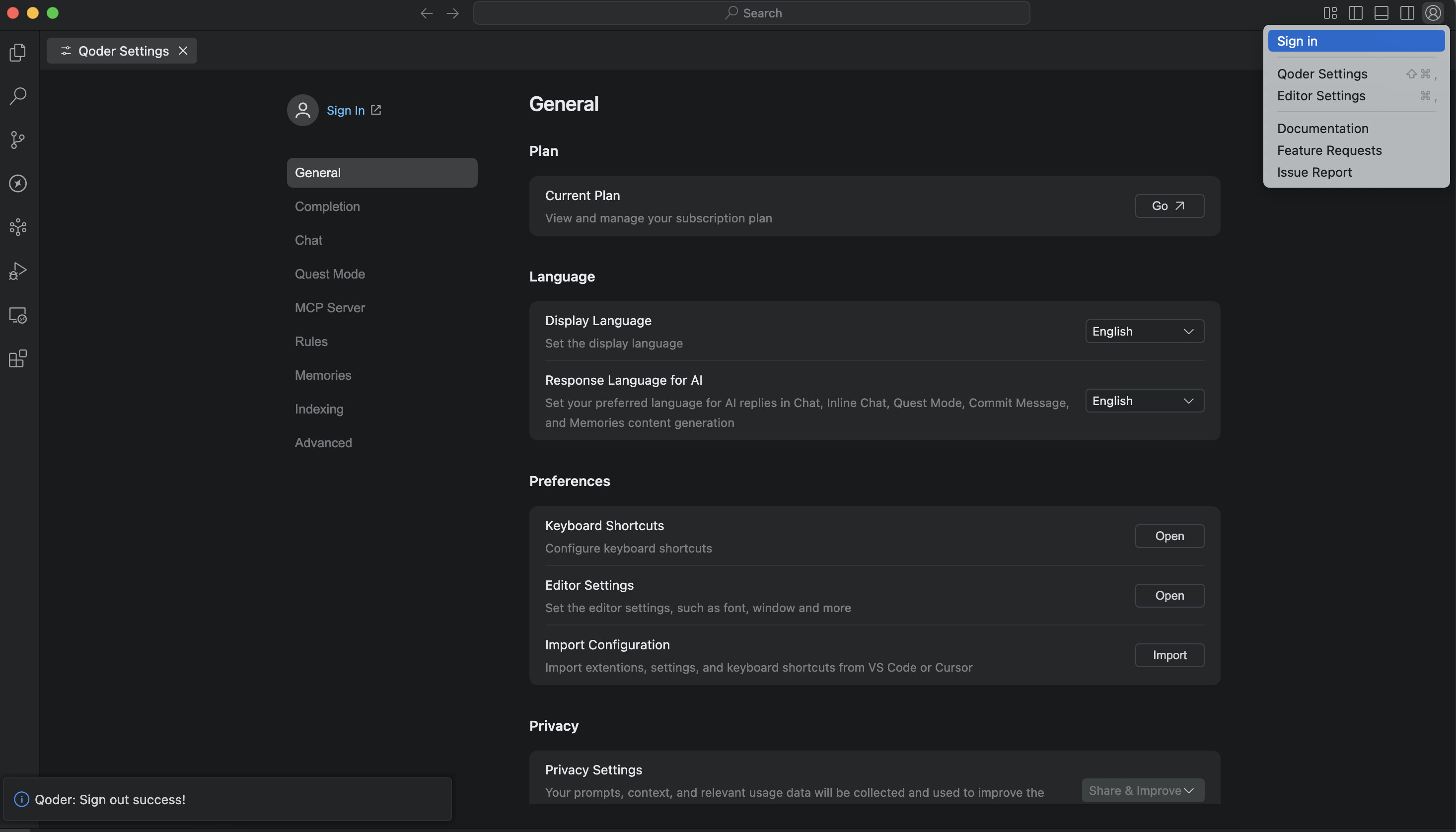Select Documentation in the account menu
The image size is (1456, 832).
pyautogui.click(x=1322, y=129)
